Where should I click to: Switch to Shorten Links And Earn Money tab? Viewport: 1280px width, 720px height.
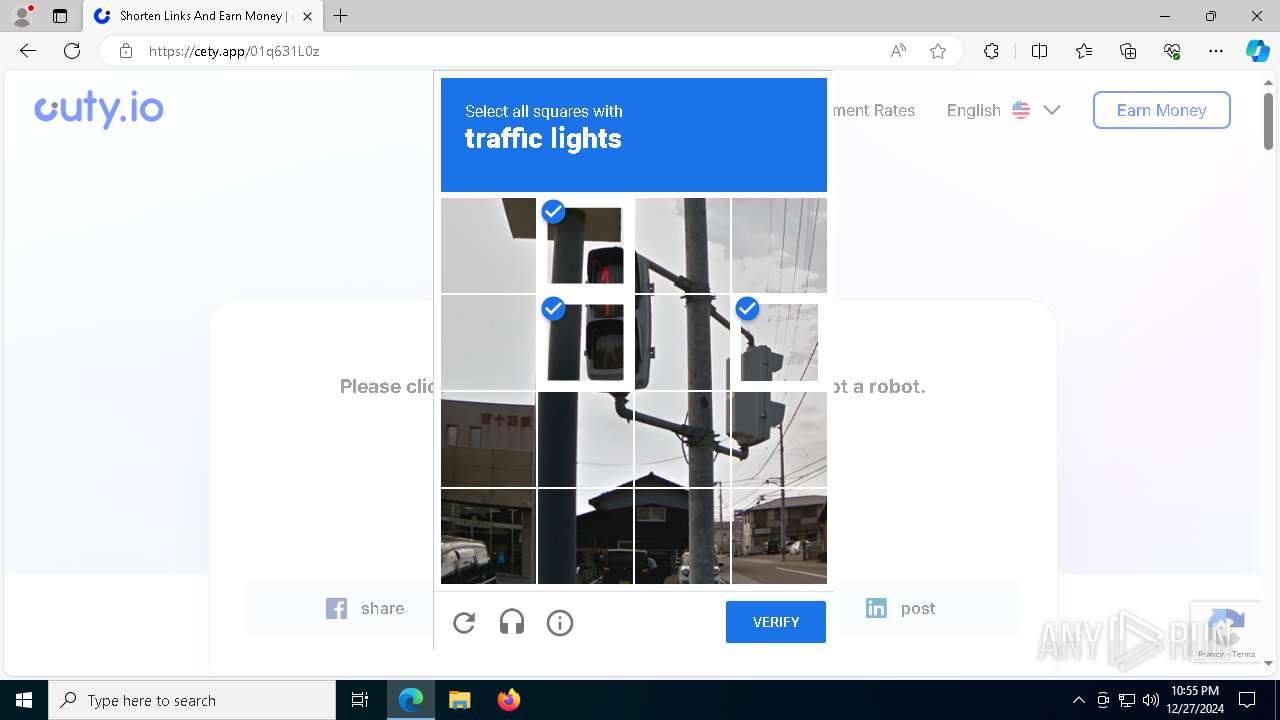[203, 16]
